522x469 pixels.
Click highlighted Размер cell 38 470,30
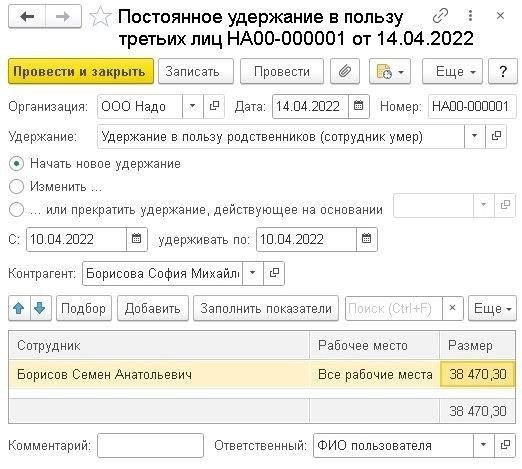tap(477, 374)
